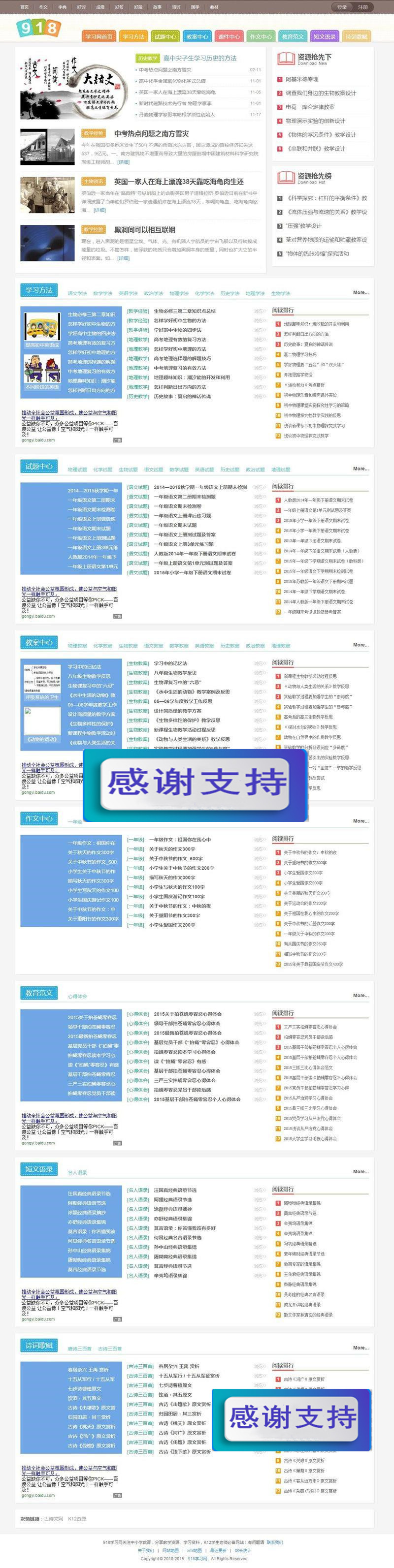
Task: Open article 中考热点问题之南方雪灾
Action: click(151, 133)
